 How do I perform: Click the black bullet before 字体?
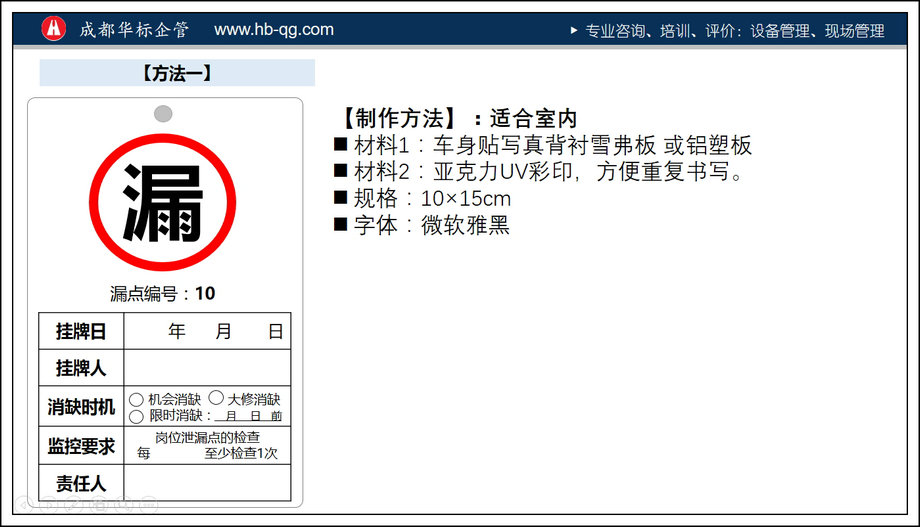(x=341, y=225)
